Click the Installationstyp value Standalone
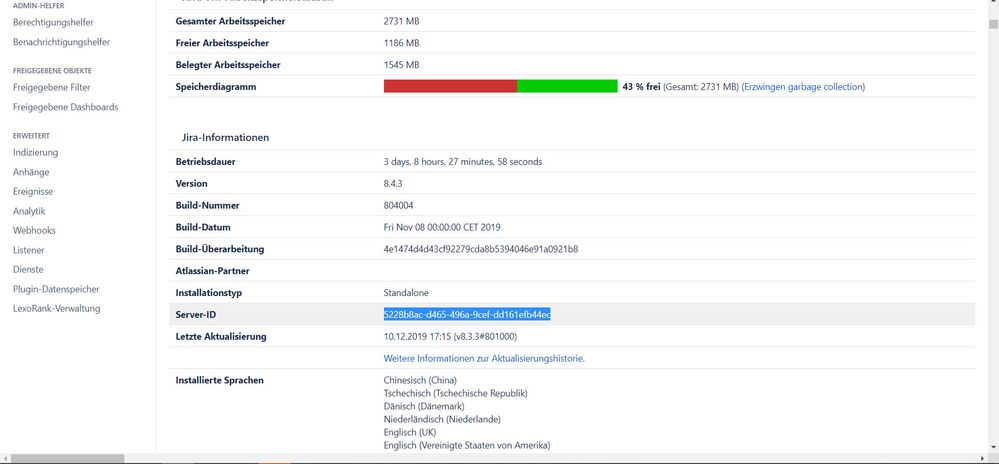 coord(406,293)
